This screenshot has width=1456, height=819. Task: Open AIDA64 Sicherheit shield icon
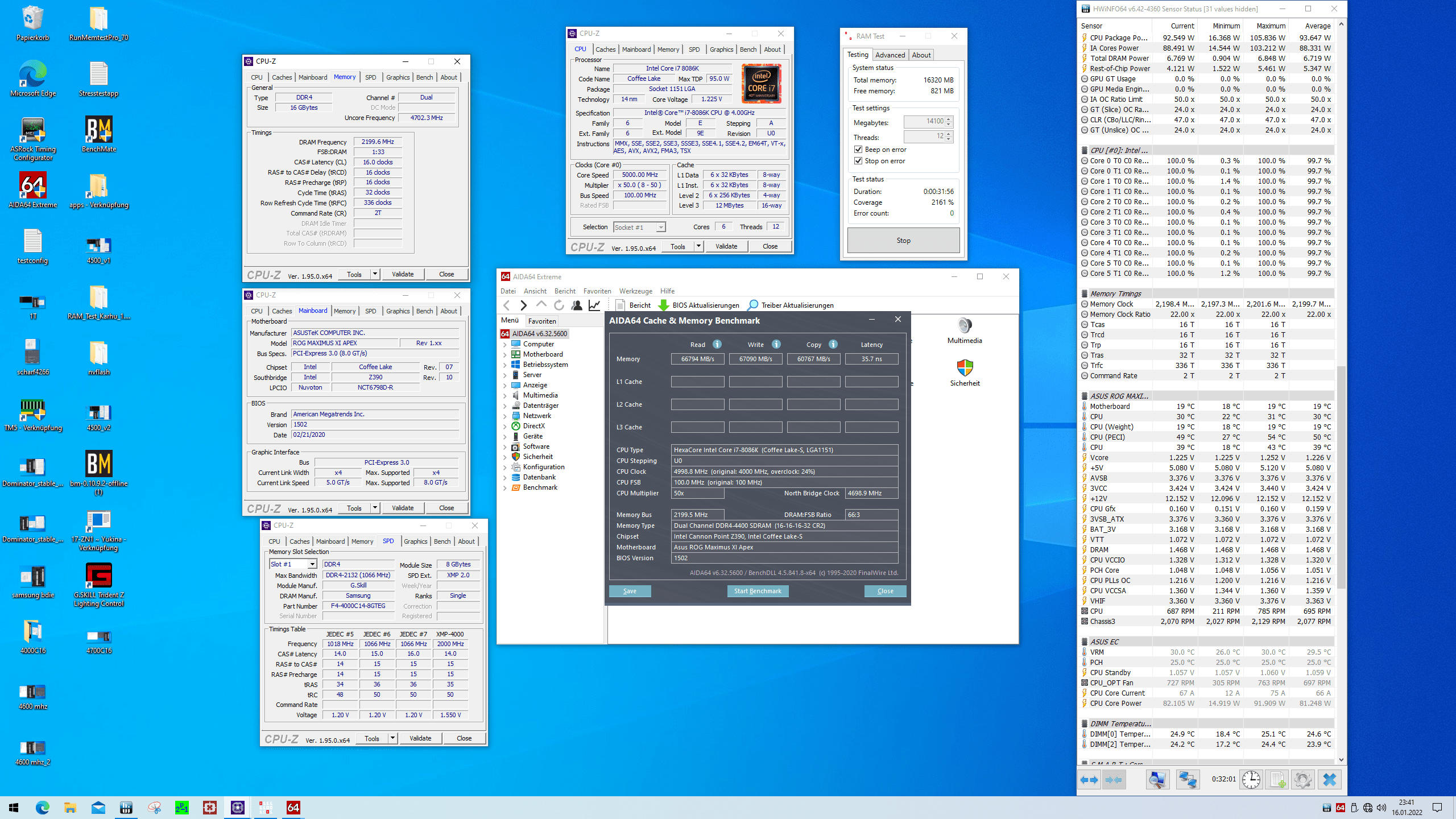click(965, 369)
